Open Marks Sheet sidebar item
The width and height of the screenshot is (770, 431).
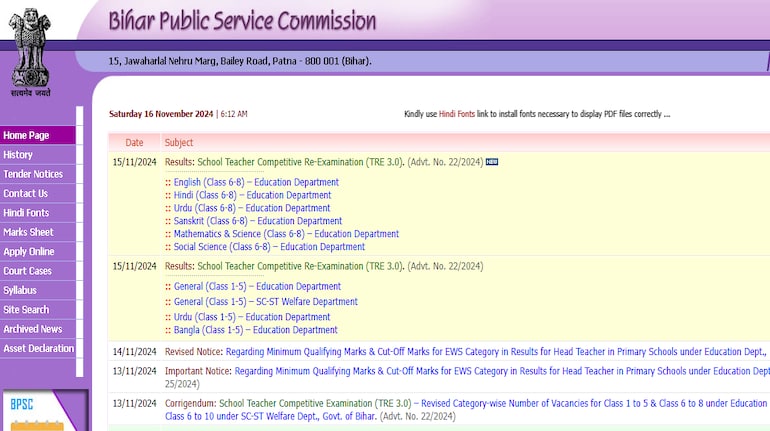click(x=38, y=232)
